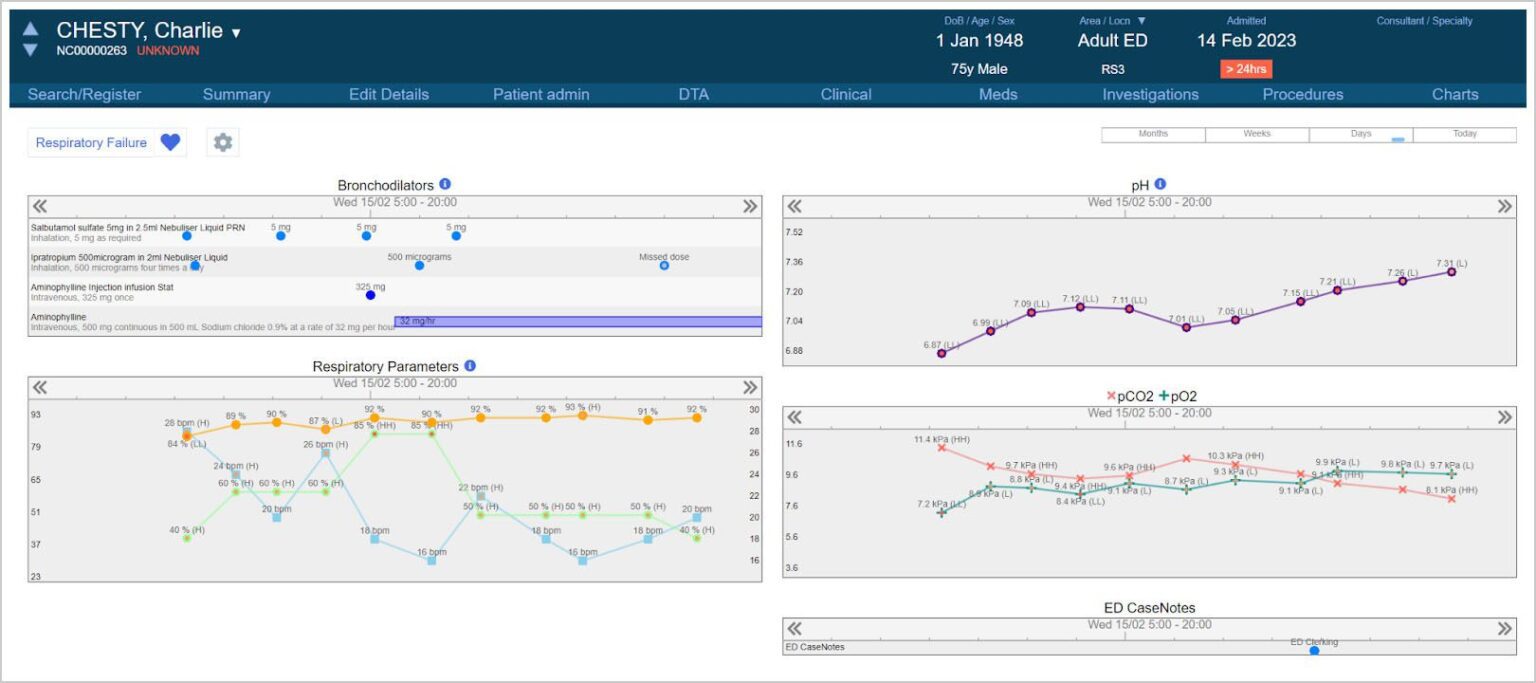Switch timeline to Weeks view
The width and height of the screenshot is (1536, 683).
pyautogui.click(x=1255, y=132)
